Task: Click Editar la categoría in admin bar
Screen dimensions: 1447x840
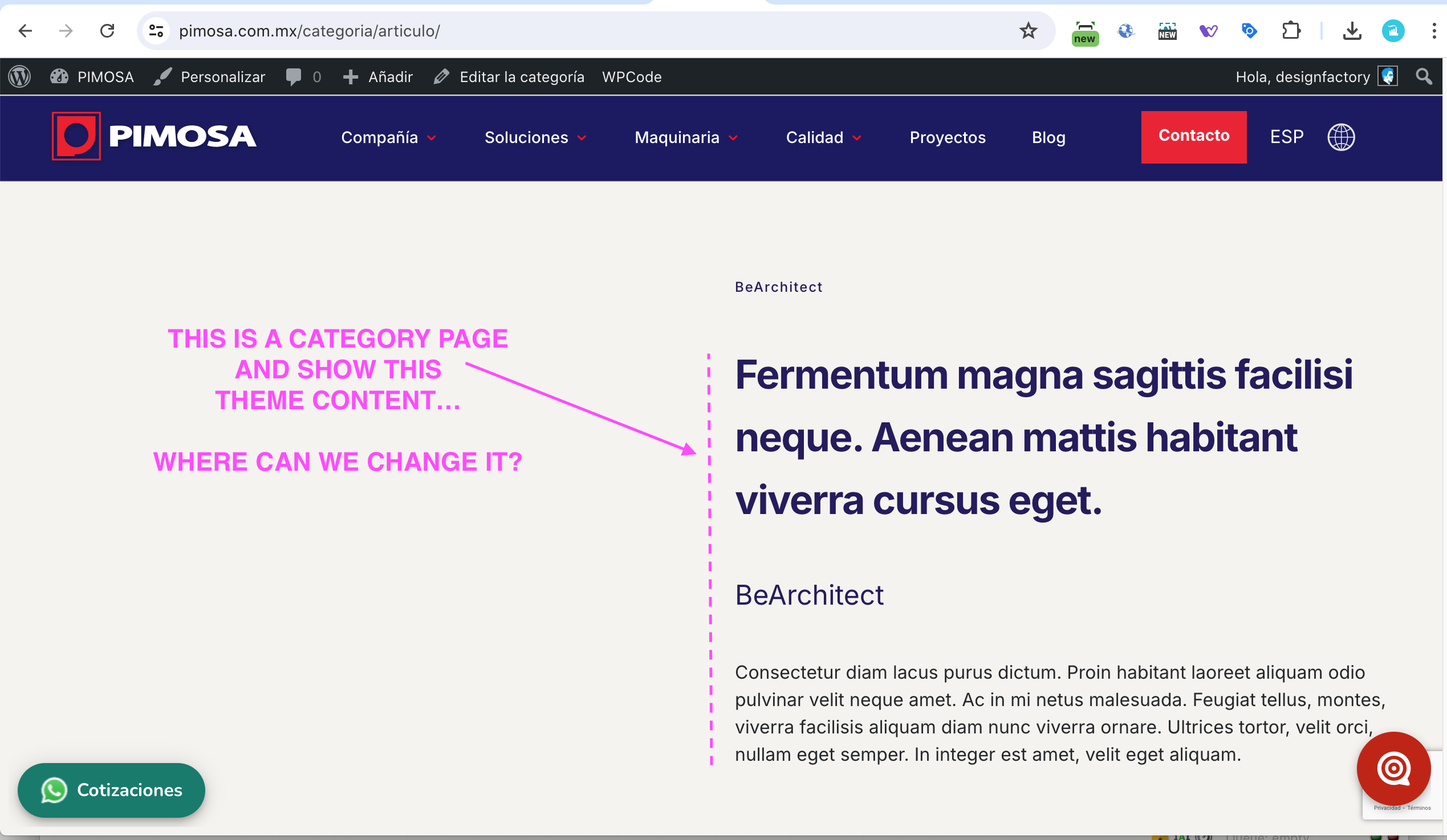Action: click(509, 76)
